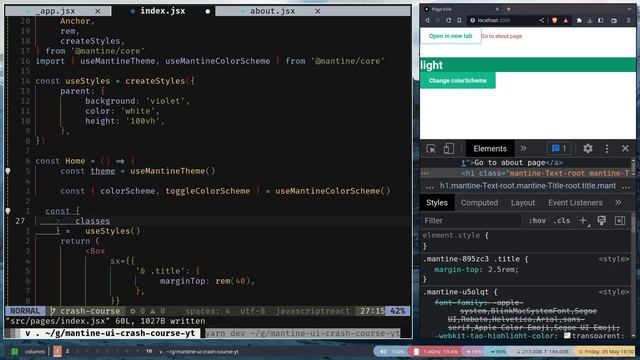Close the _app.jsx editor tab

point(98,11)
